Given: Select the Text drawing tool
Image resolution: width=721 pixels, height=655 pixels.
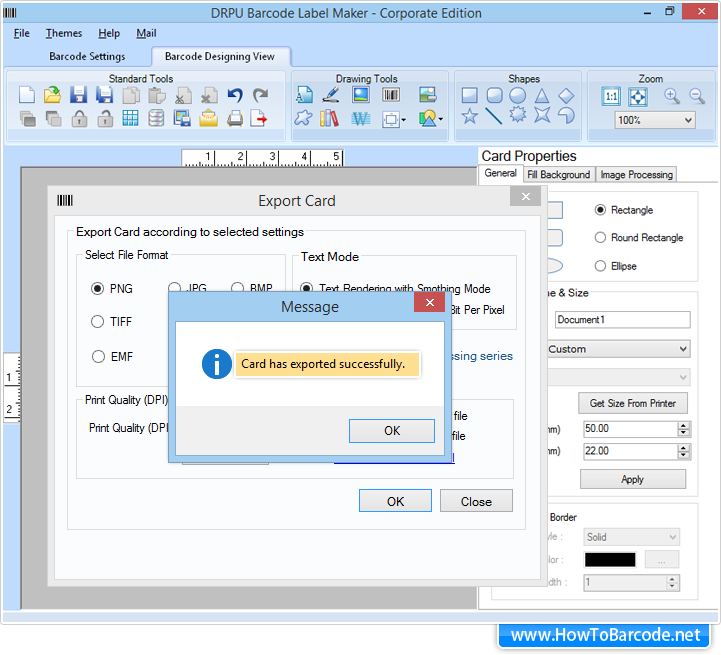Looking at the screenshot, I should (304, 95).
